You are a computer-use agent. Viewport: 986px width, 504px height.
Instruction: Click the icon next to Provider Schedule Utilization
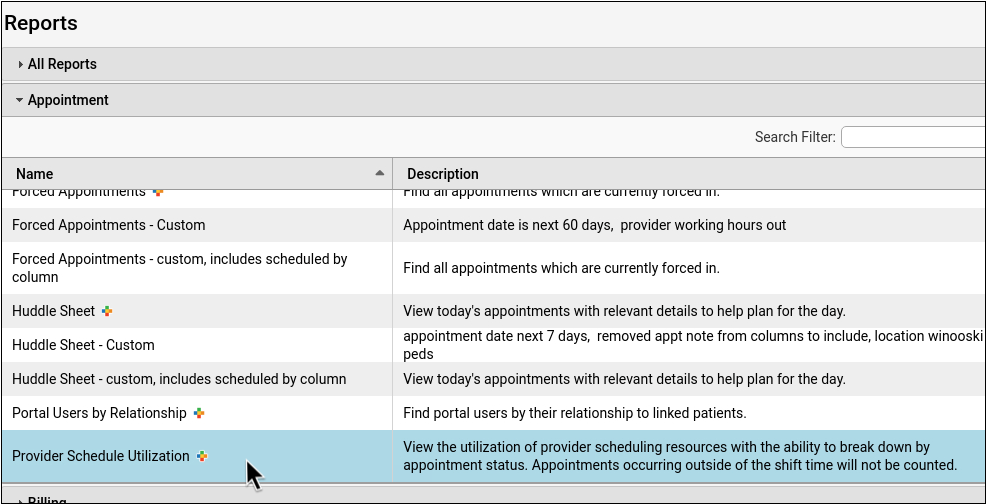[202, 457]
